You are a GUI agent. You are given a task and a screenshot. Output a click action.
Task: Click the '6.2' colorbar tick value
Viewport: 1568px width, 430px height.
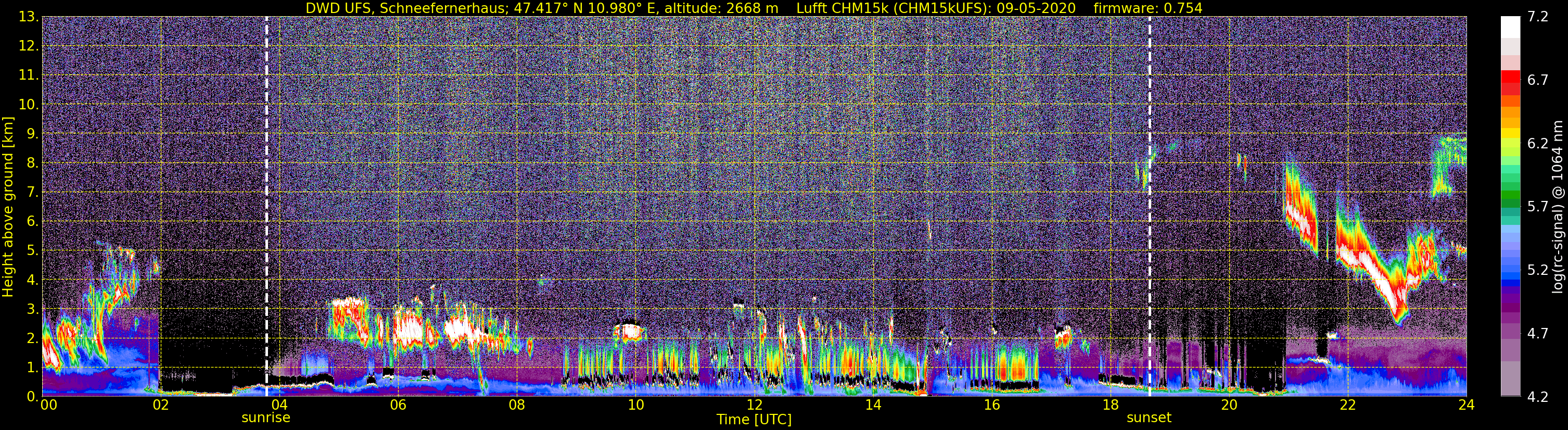pos(1538,143)
